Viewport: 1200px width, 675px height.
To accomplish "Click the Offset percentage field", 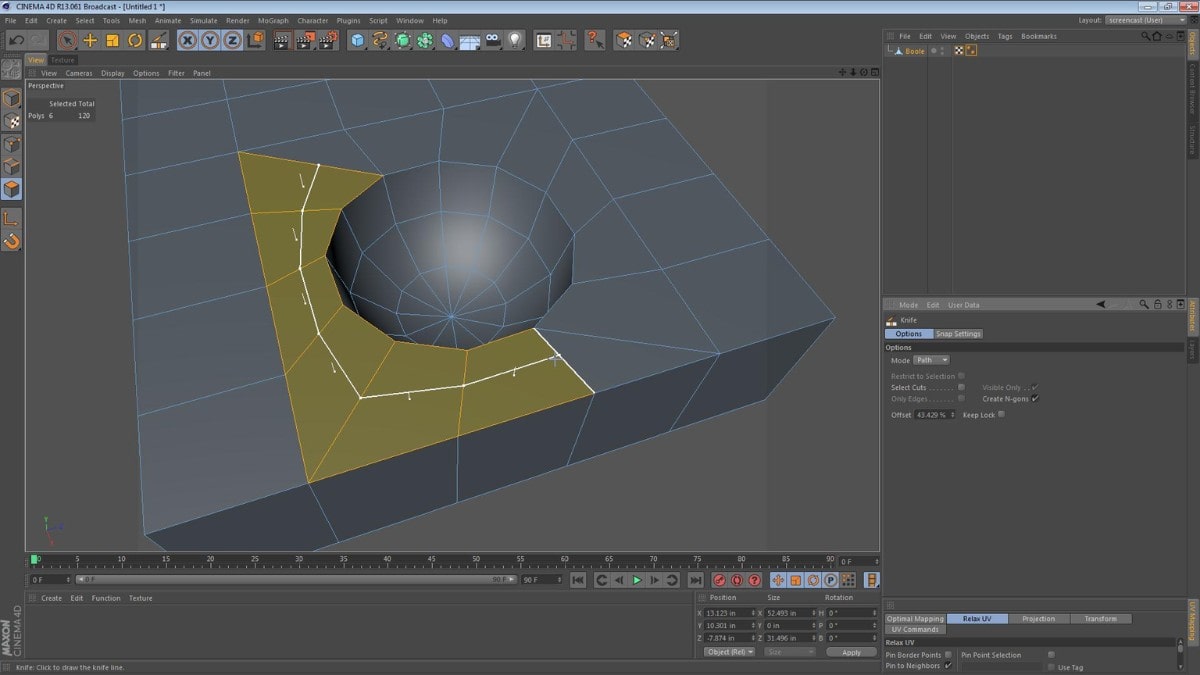I will pos(935,414).
